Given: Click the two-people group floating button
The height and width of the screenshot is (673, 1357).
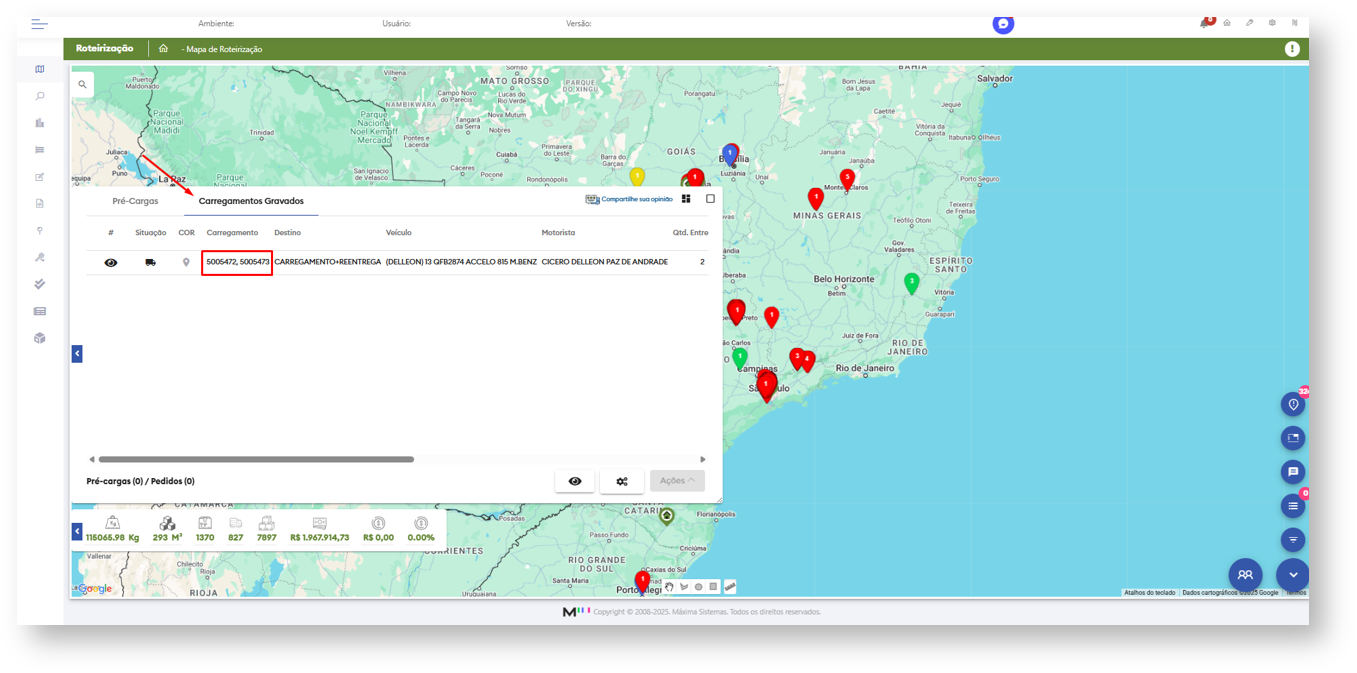Looking at the screenshot, I should point(1245,575).
